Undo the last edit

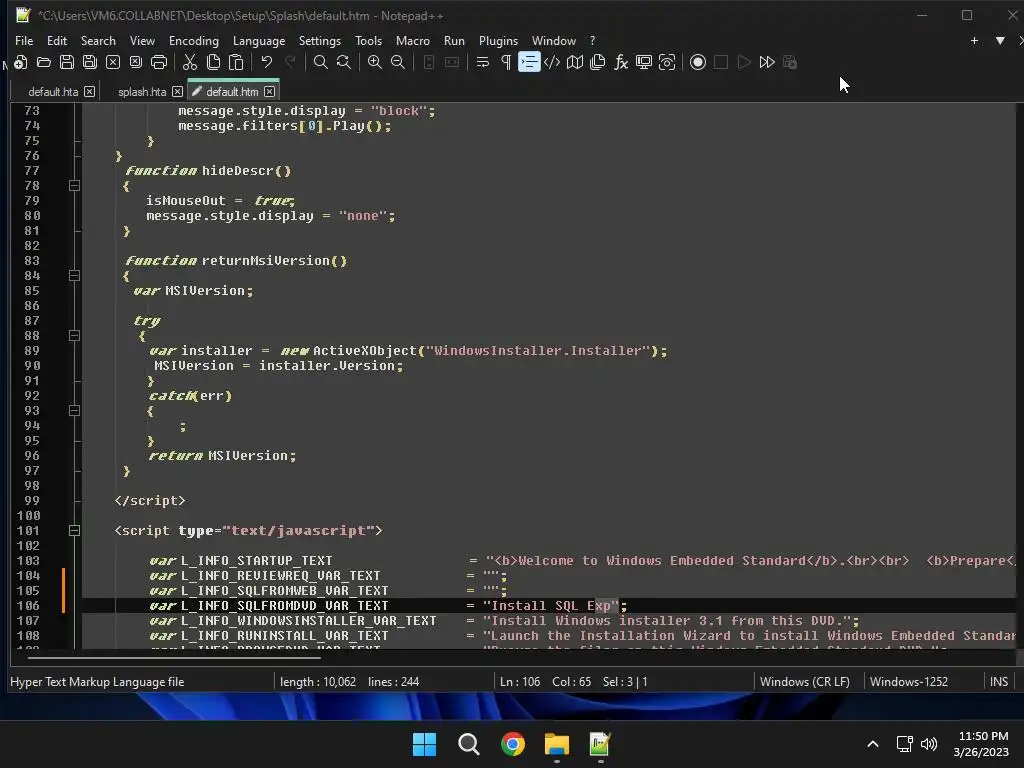(266, 62)
